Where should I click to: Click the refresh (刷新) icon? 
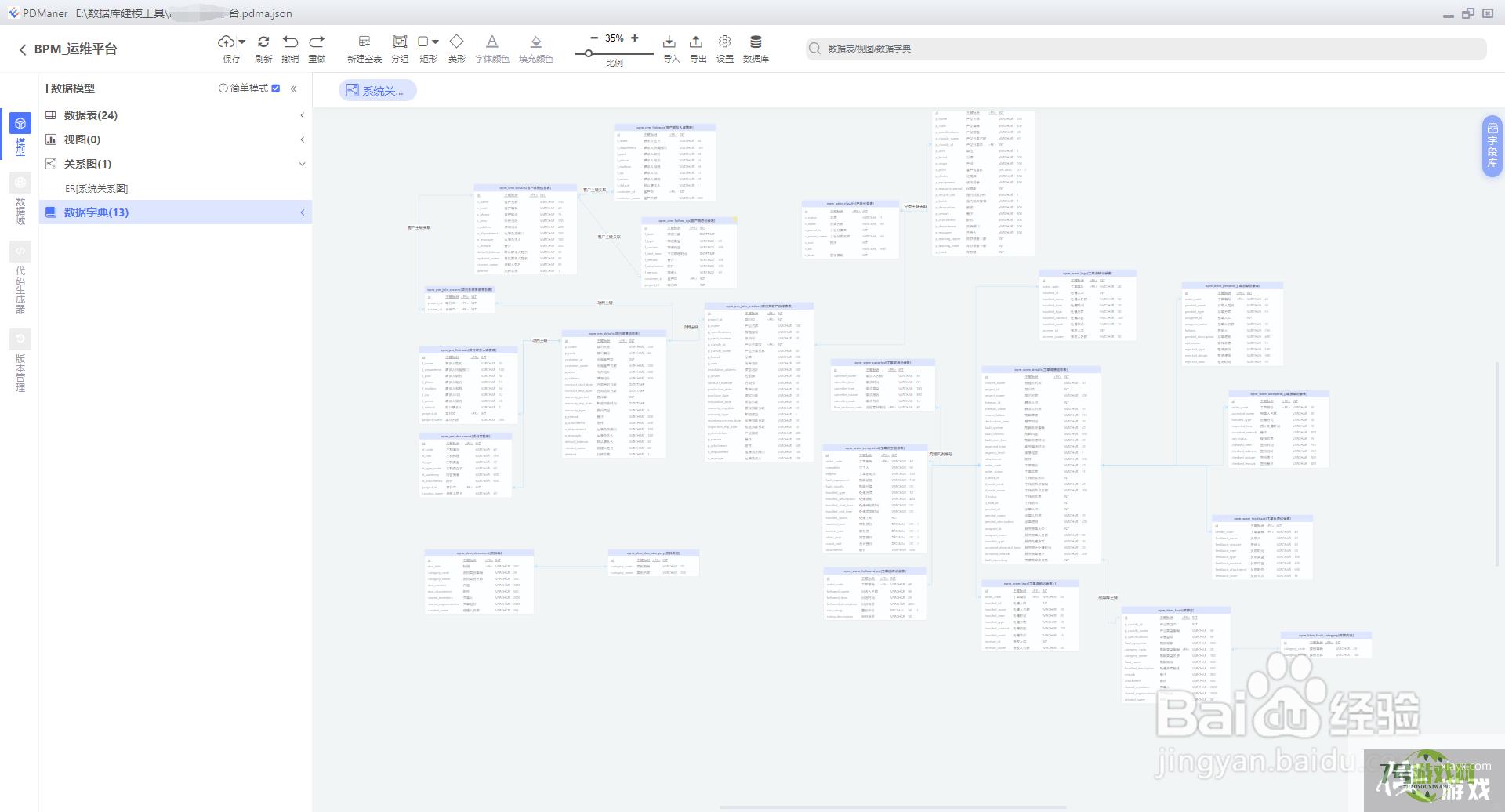pyautogui.click(x=263, y=42)
